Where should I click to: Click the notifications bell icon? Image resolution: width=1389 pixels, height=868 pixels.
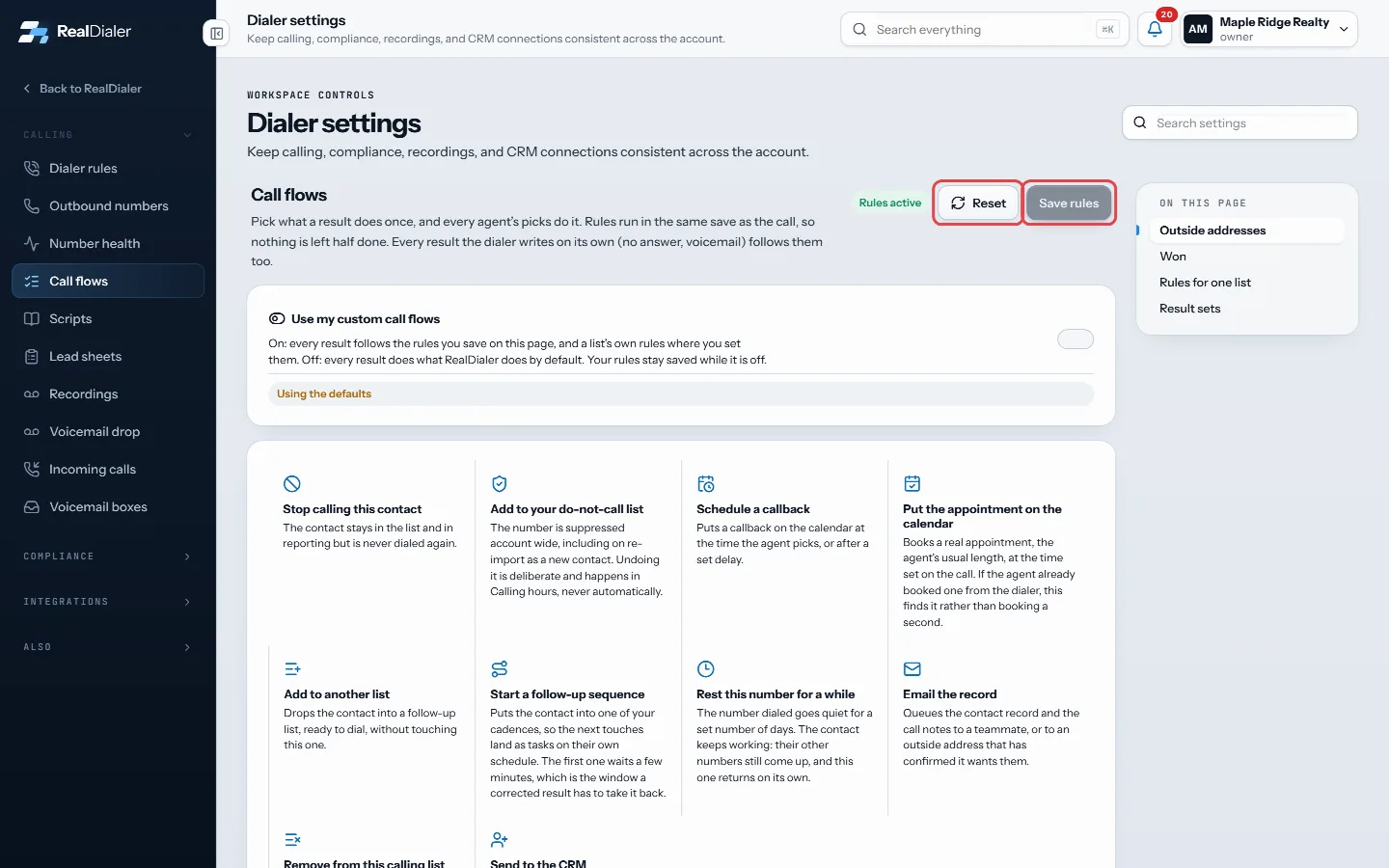click(1155, 29)
